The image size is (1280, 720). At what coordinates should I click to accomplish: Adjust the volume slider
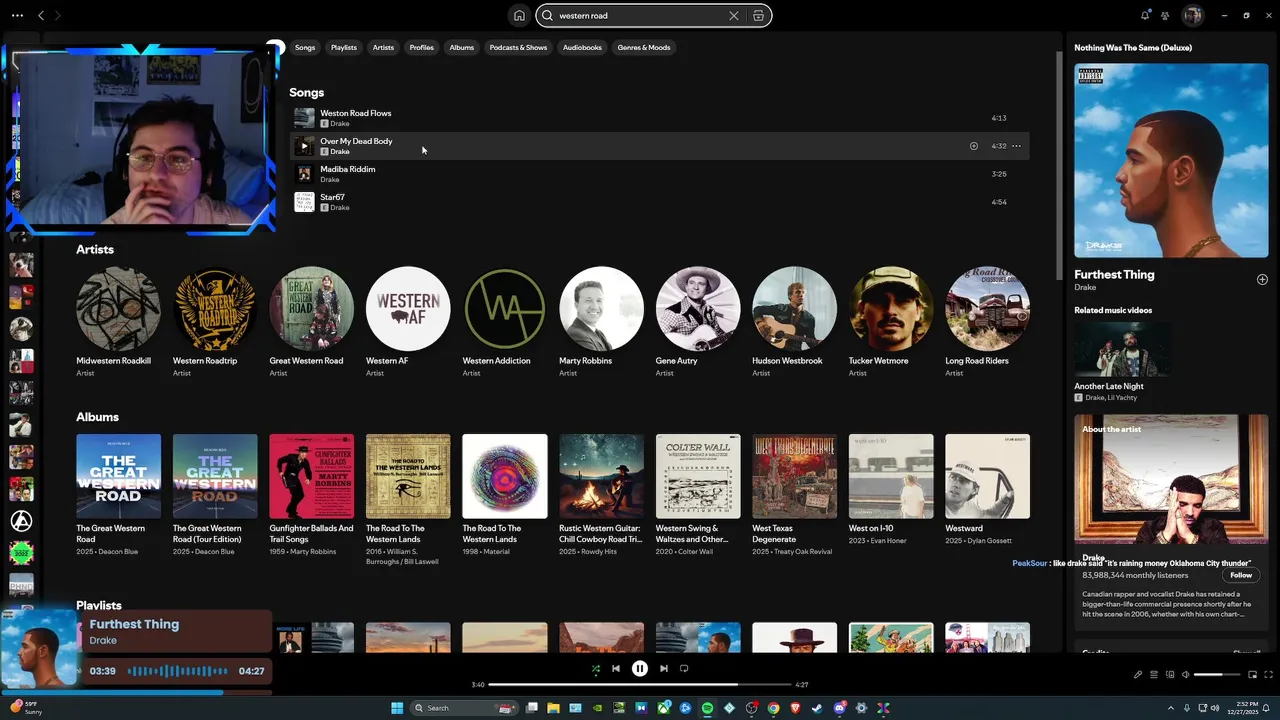[1216, 674]
